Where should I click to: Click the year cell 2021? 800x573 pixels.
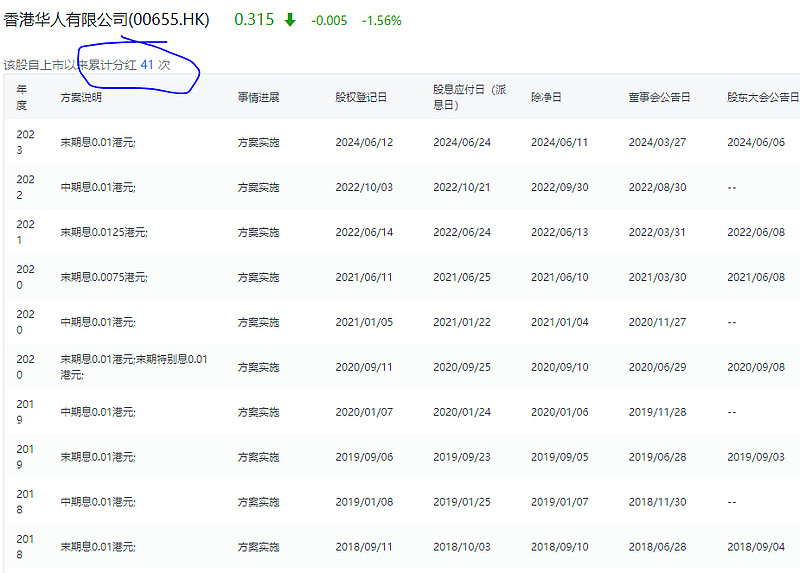click(25, 232)
